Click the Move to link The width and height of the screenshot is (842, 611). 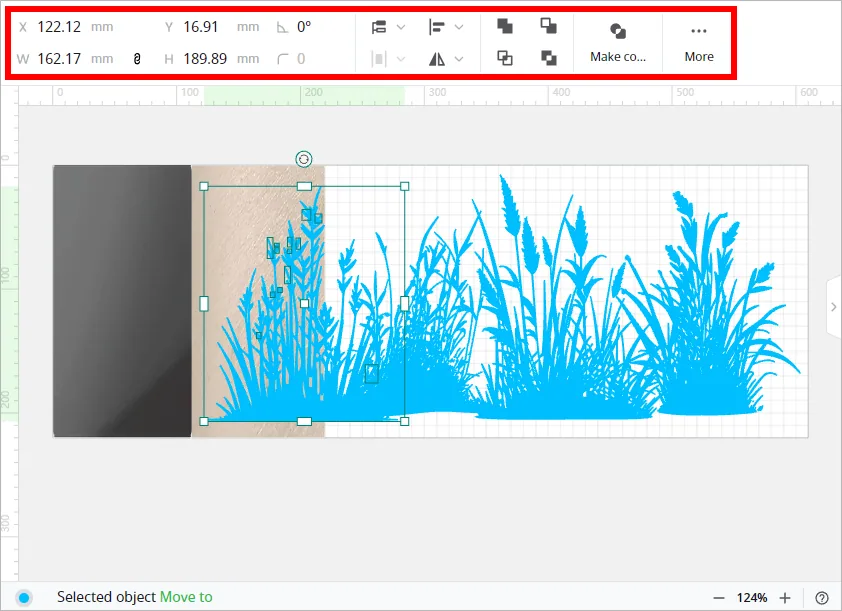(x=186, y=597)
